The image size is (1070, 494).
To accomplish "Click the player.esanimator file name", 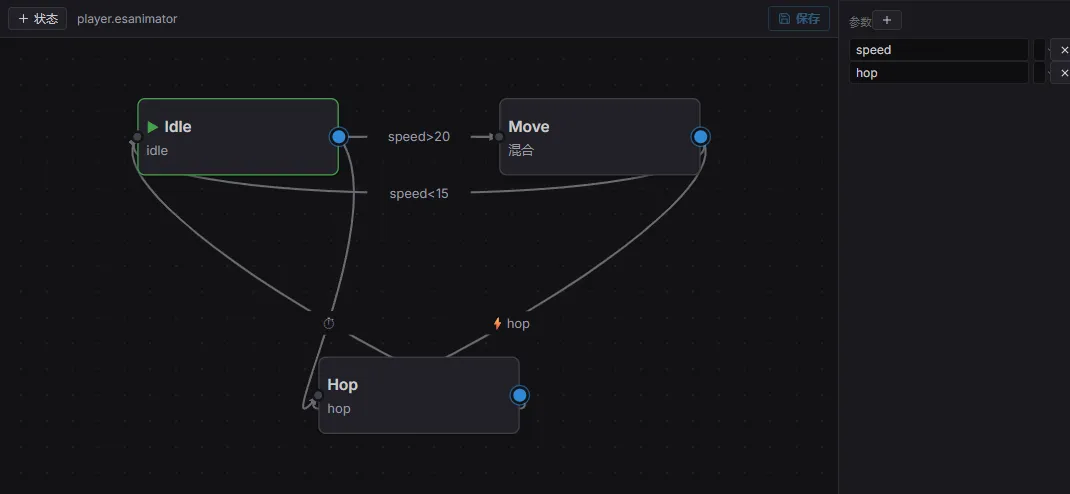I will click(127, 19).
